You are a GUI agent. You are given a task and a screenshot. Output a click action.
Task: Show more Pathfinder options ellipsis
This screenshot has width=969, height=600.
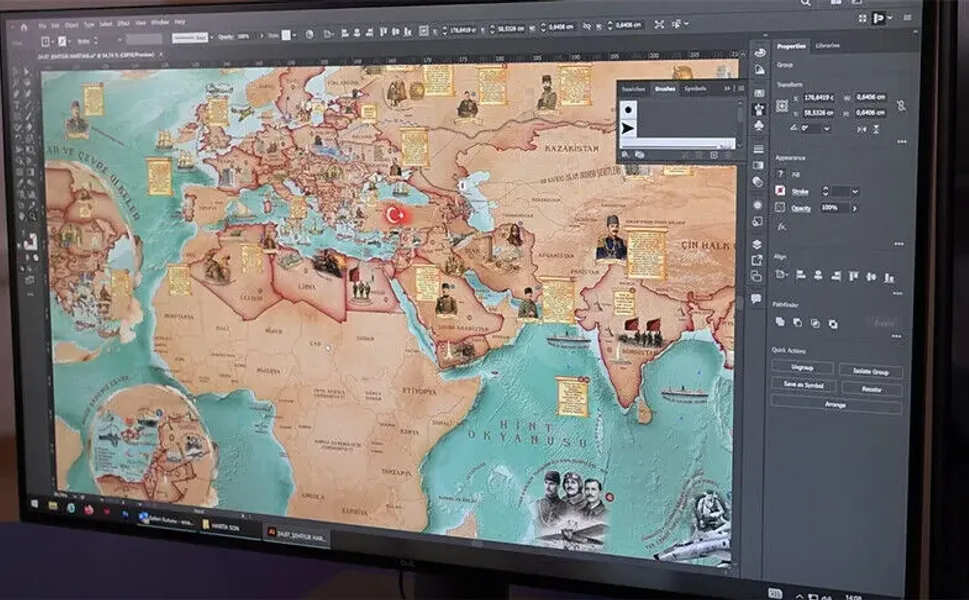(897, 337)
